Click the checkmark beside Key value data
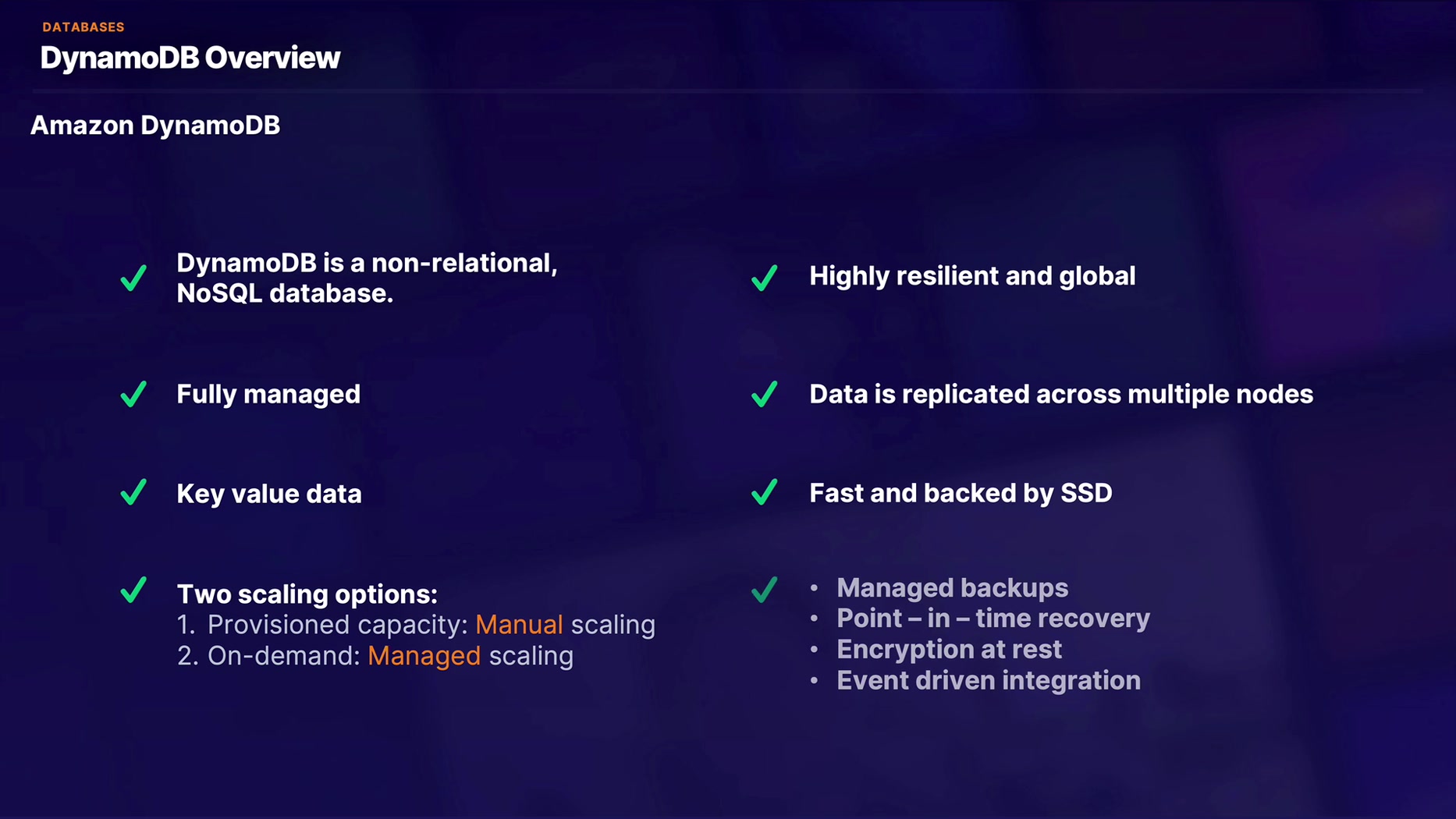This screenshot has width=1456, height=819. tap(133, 493)
